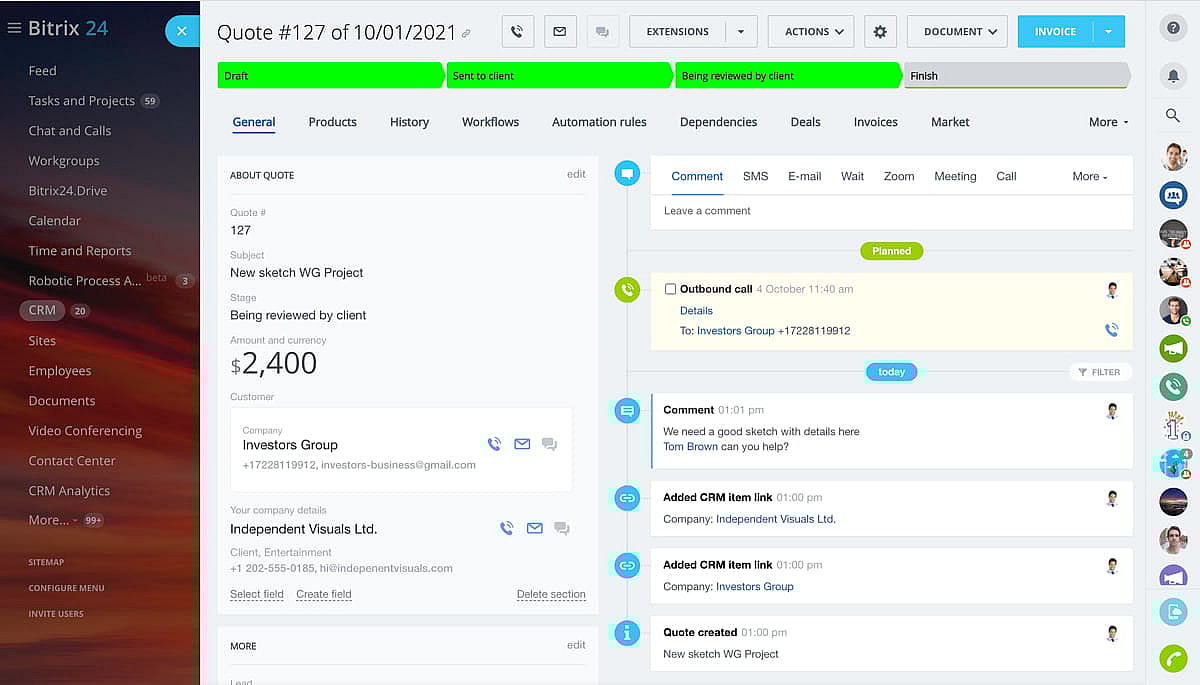
Task: Open the Actions dropdown
Action: (811, 32)
